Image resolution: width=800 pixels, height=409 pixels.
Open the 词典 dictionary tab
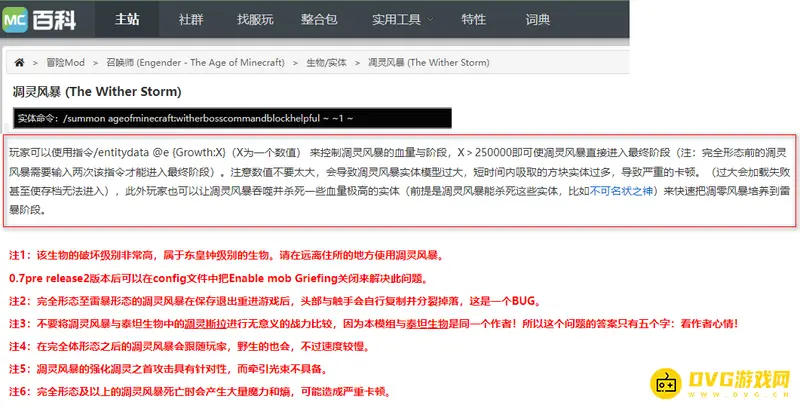537,19
